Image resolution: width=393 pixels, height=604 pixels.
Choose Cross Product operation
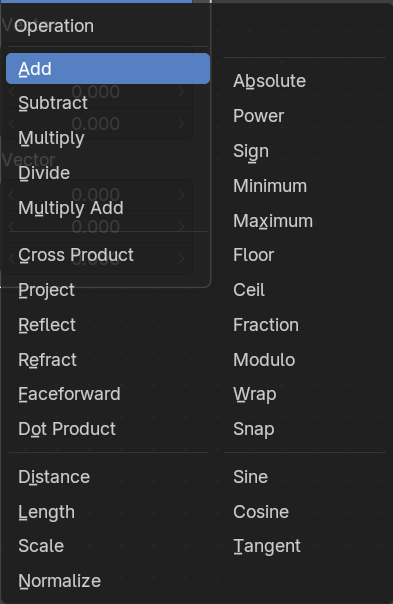pos(108,255)
